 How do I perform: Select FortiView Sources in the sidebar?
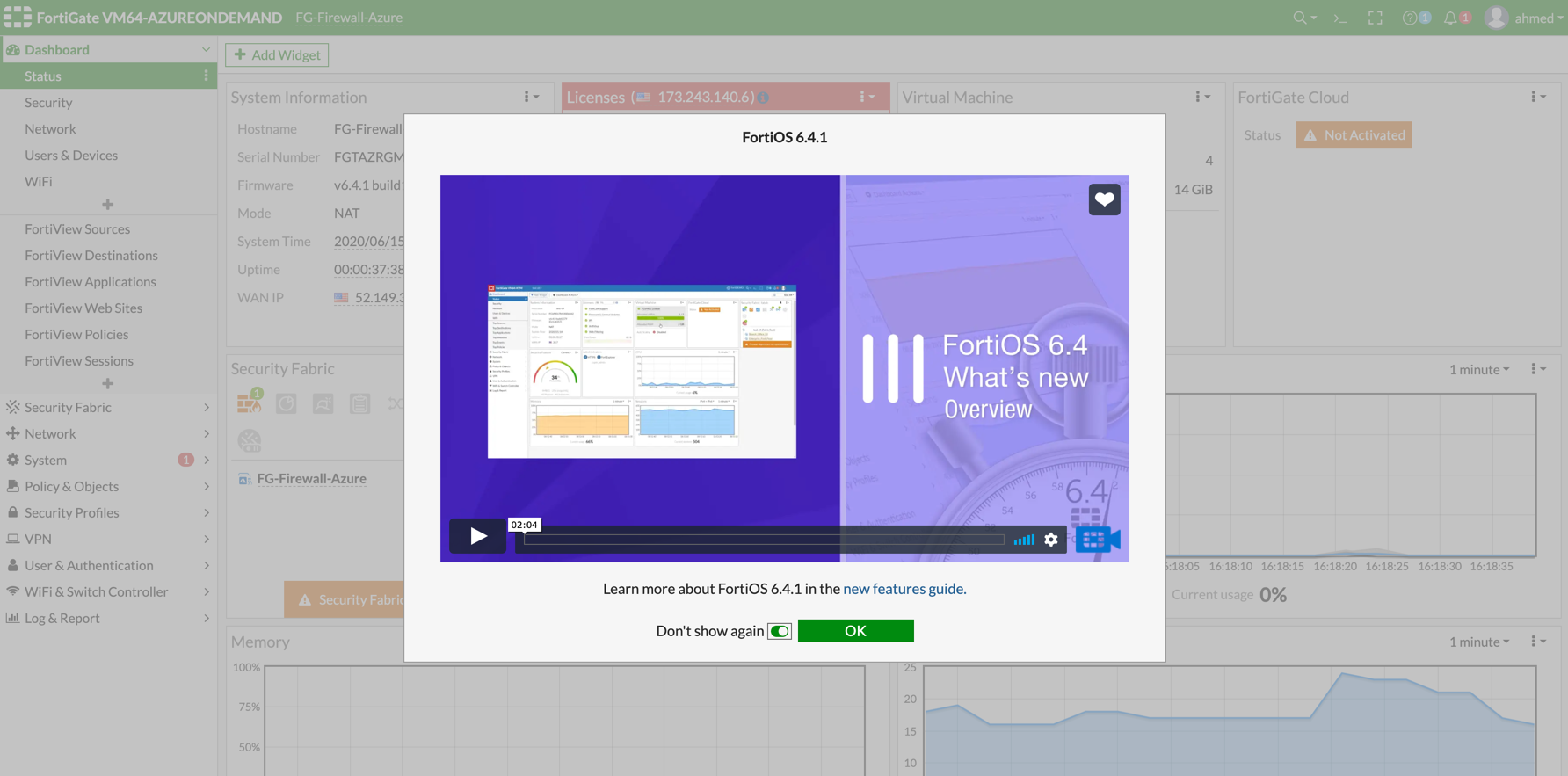coord(77,228)
